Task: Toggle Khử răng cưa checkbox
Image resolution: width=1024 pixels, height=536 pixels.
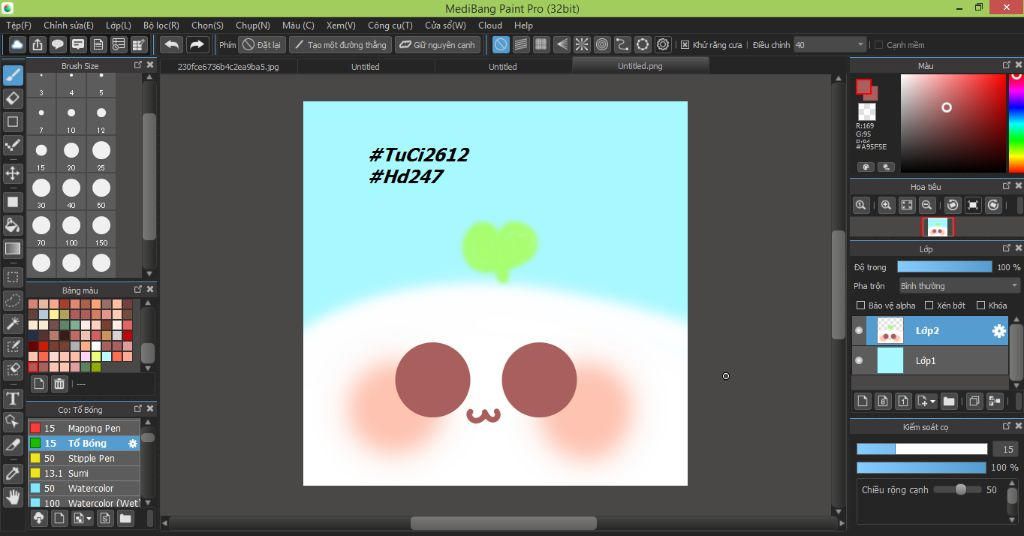Action: [684, 45]
